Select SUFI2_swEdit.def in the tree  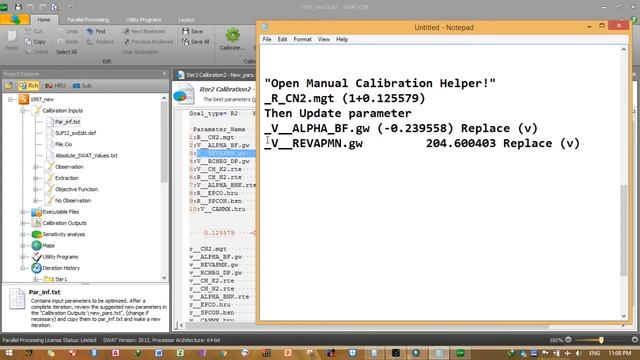click(x=76, y=133)
